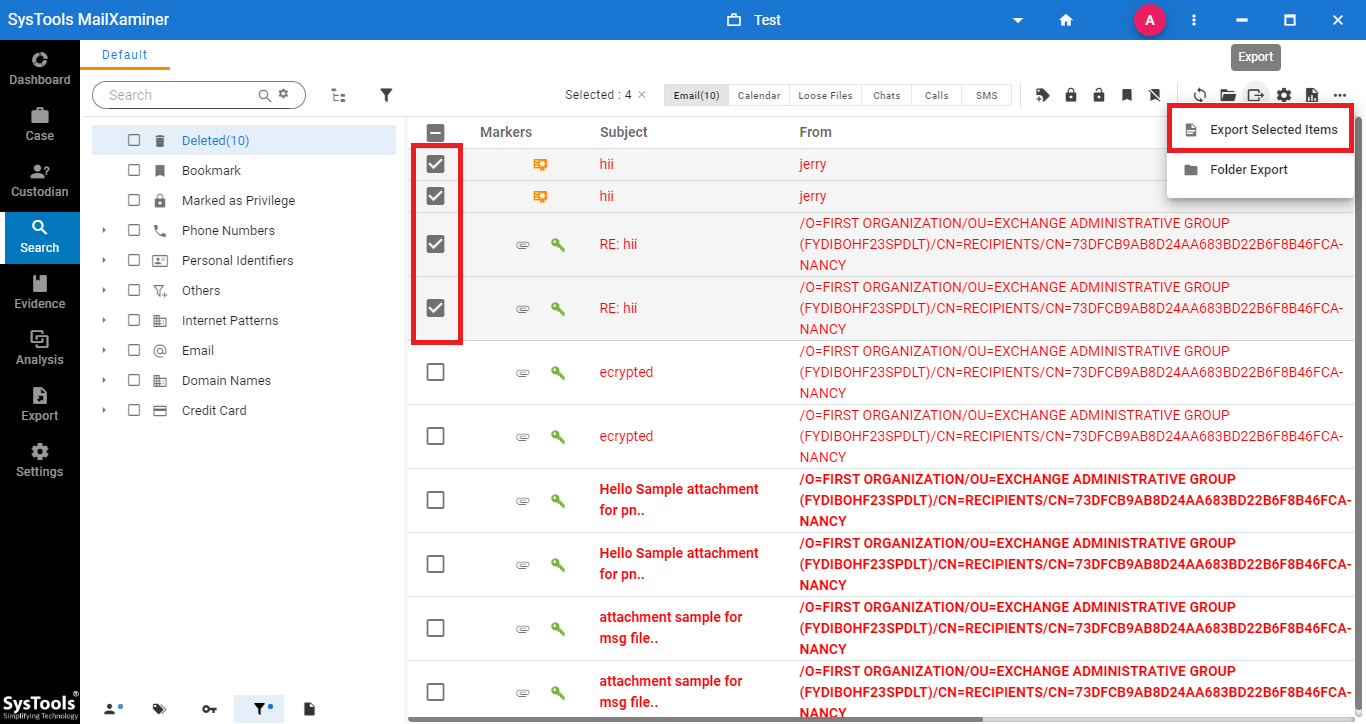Expand the Phone Numbers tree node
Viewport: 1366px width, 724px height.
(x=104, y=230)
